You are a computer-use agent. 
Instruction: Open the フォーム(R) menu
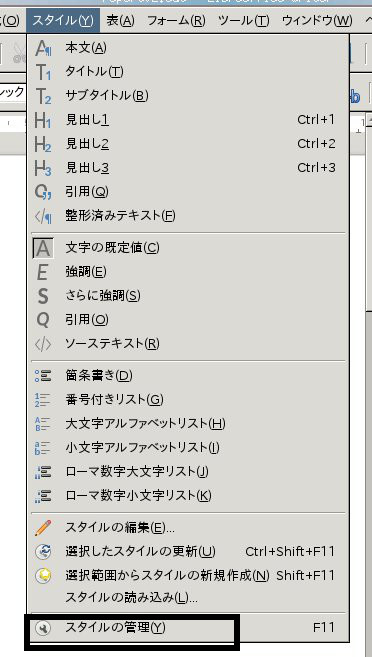tap(176, 20)
